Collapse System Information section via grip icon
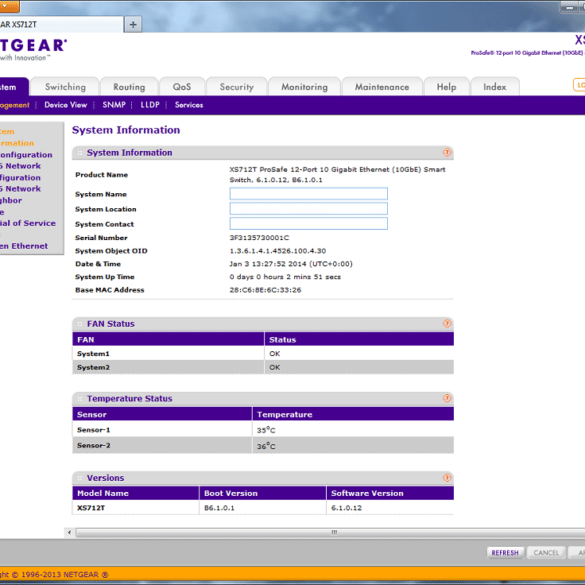Image resolution: width=585 pixels, height=585 pixels. tap(79, 153)
